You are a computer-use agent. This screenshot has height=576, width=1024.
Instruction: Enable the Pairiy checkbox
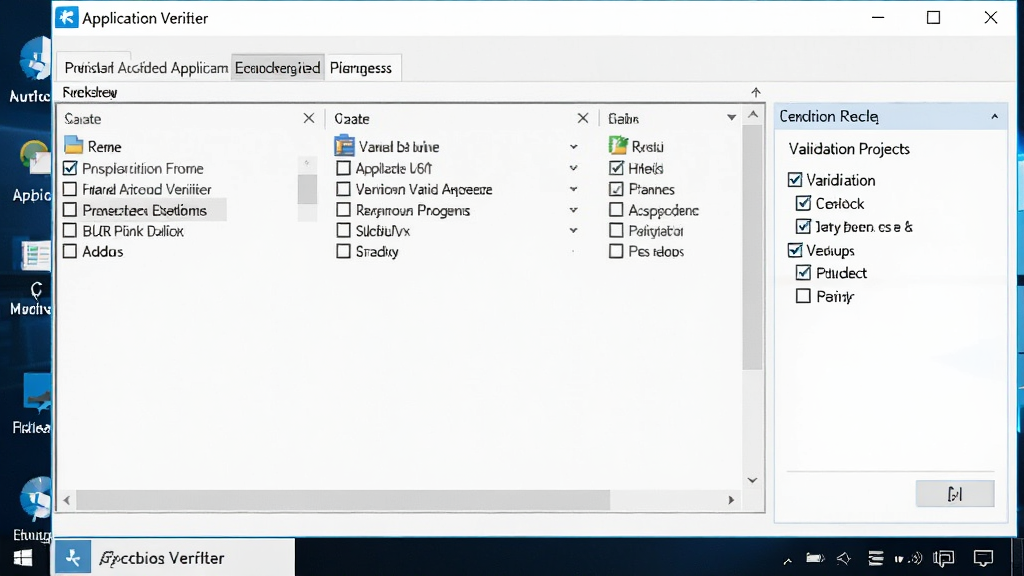[x=803, y=296]
